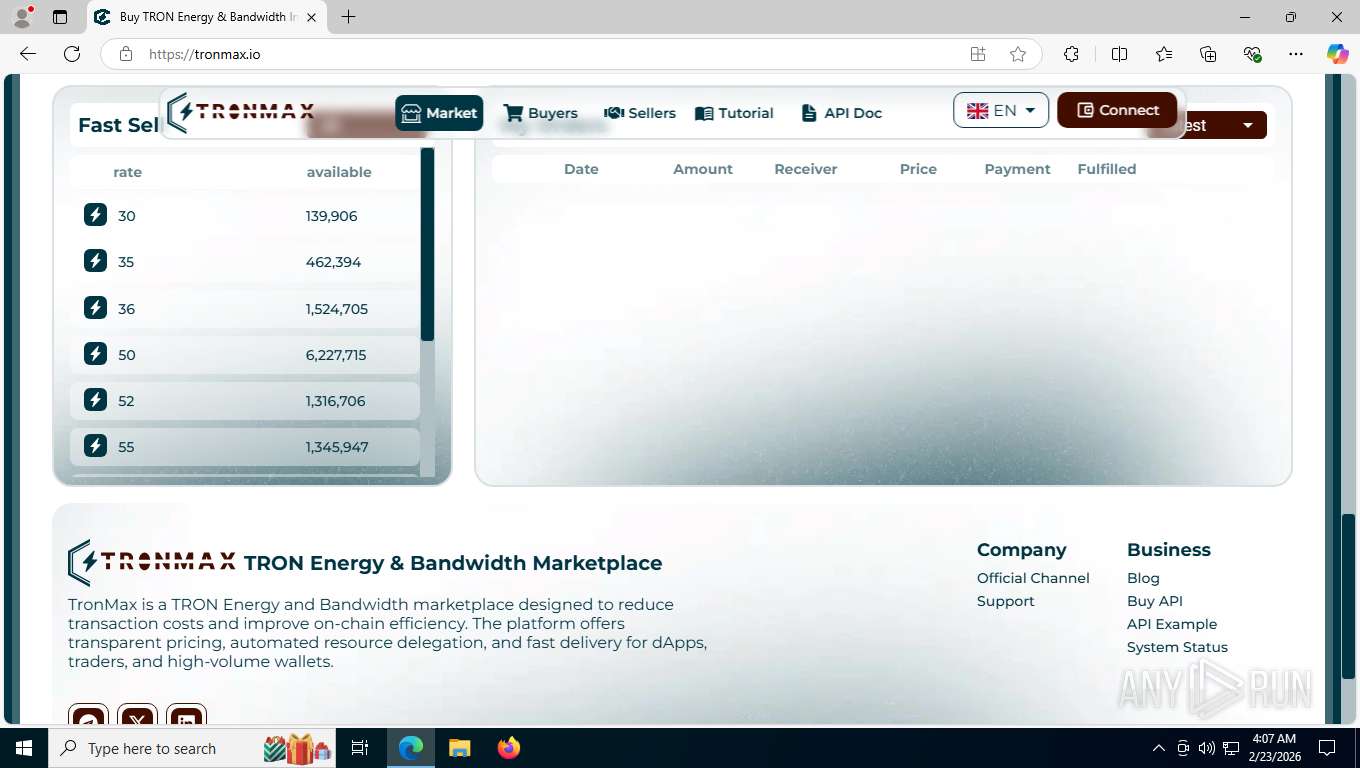Open a new browser tab
The image size is (1360, 768).
coord(348,17)
